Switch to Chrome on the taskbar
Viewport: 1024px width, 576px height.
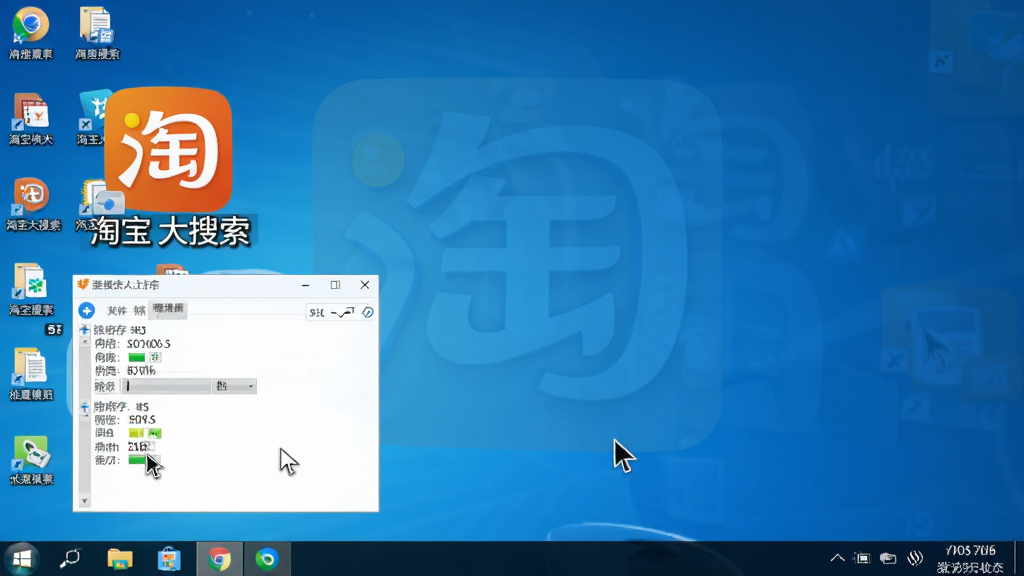(x=219, y=559)
